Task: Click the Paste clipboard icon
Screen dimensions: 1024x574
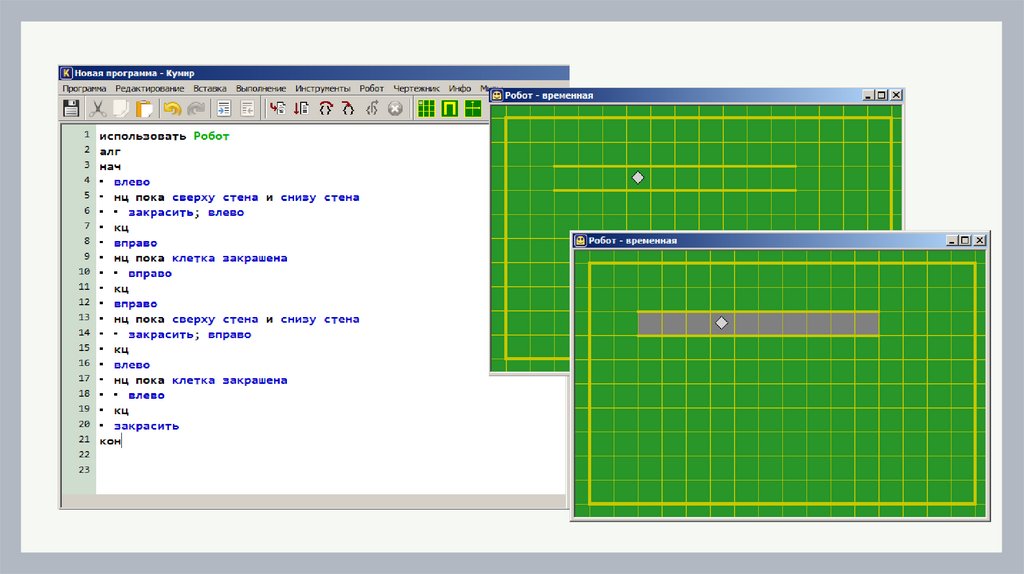Action: 144,108
